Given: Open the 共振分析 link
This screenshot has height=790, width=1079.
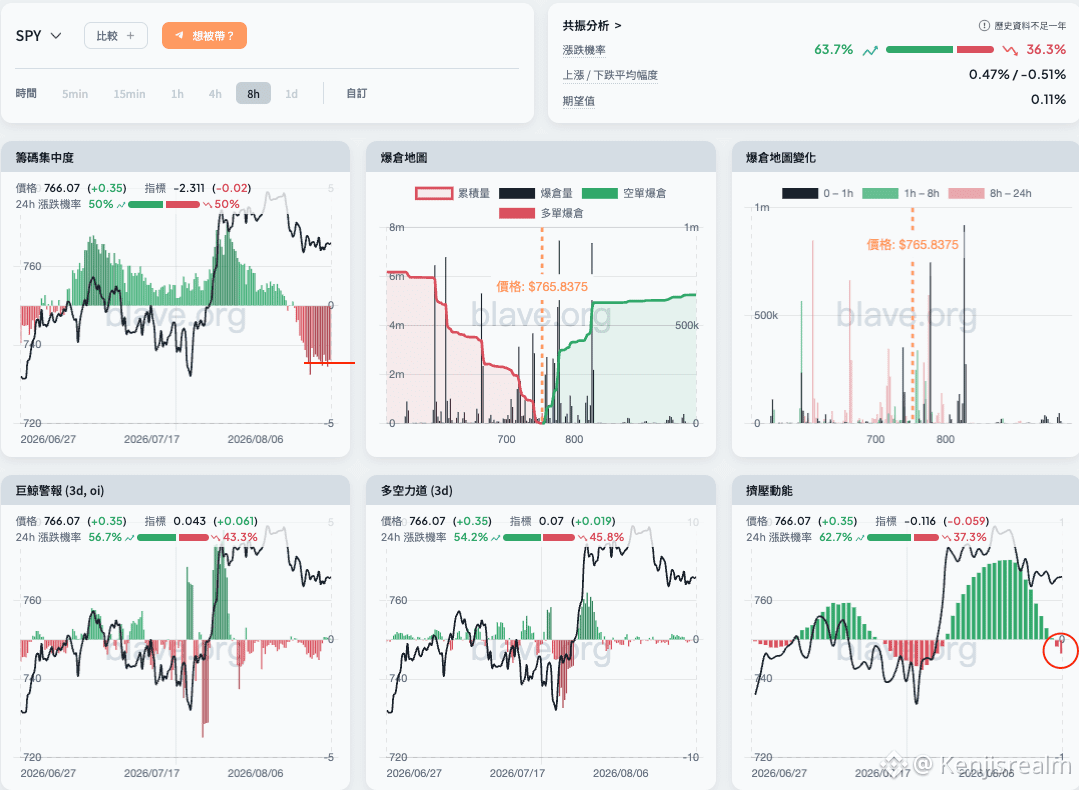Looking at the screenshot, I should coord(592,25).
